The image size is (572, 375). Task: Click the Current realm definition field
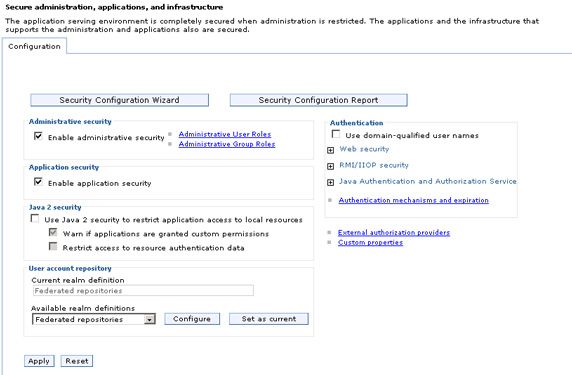click(x=143, y=291)
